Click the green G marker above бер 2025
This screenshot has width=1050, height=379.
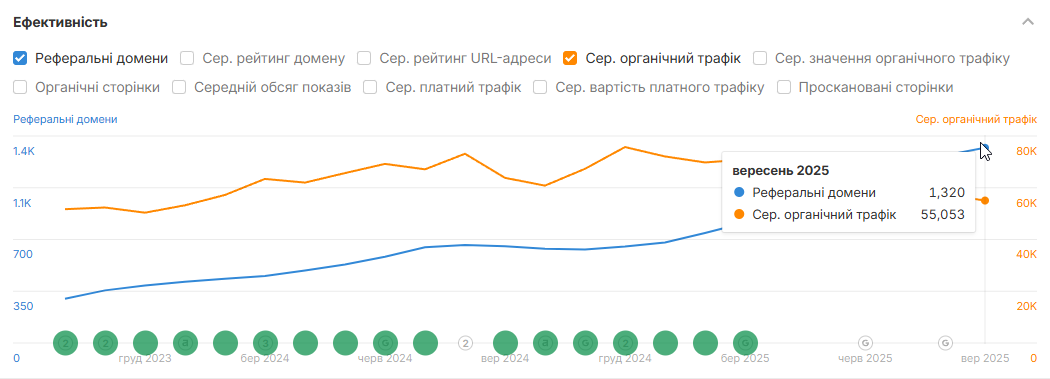[745, 343]
